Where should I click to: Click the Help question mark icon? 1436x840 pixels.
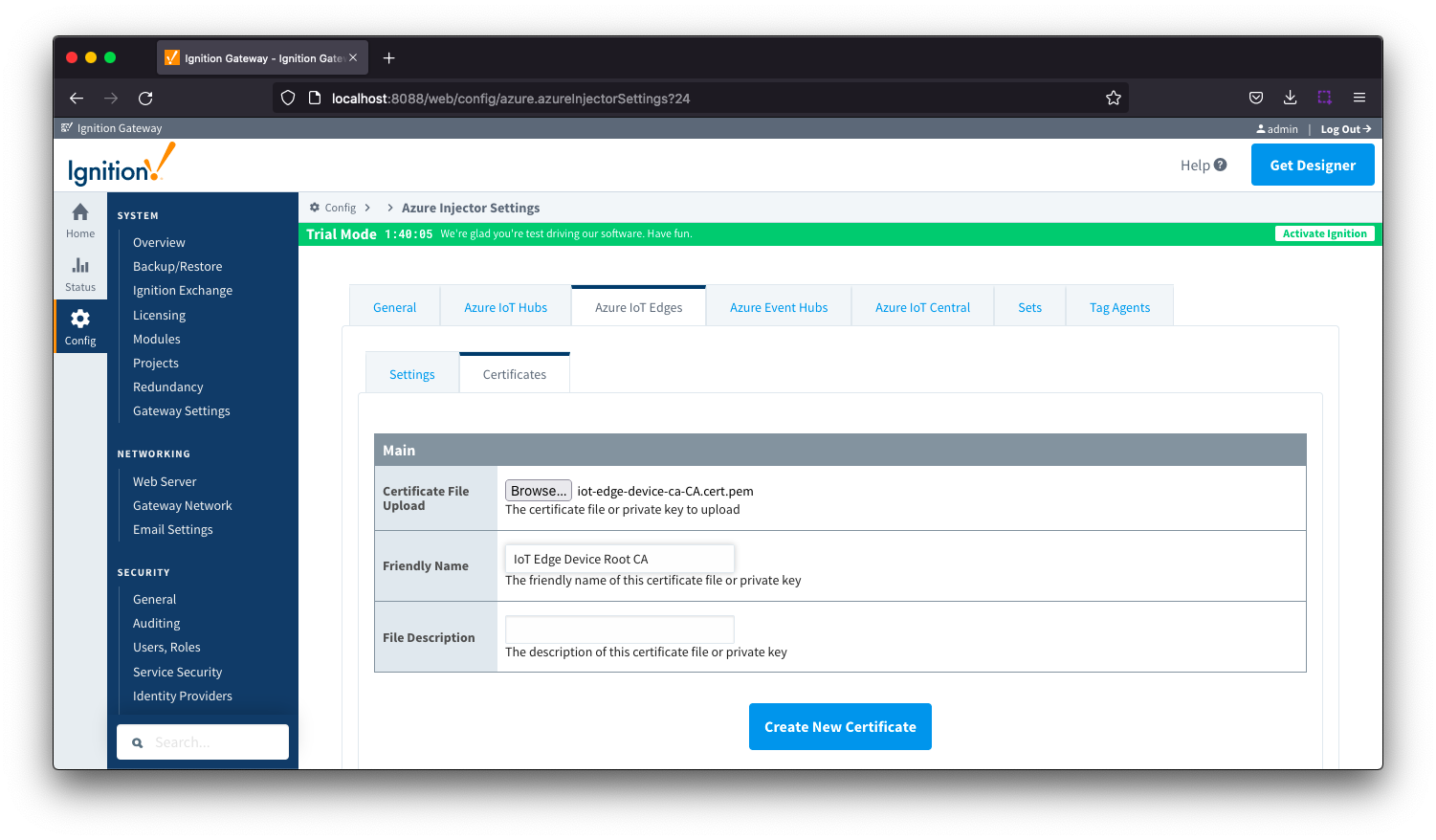click(1220, 165)
